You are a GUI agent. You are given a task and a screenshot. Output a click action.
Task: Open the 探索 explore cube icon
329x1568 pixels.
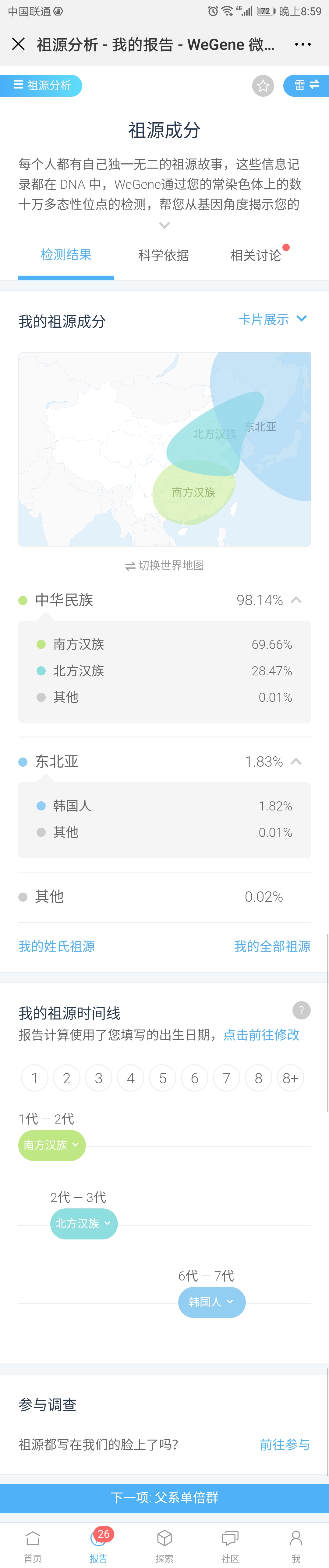coord(164,1547)
